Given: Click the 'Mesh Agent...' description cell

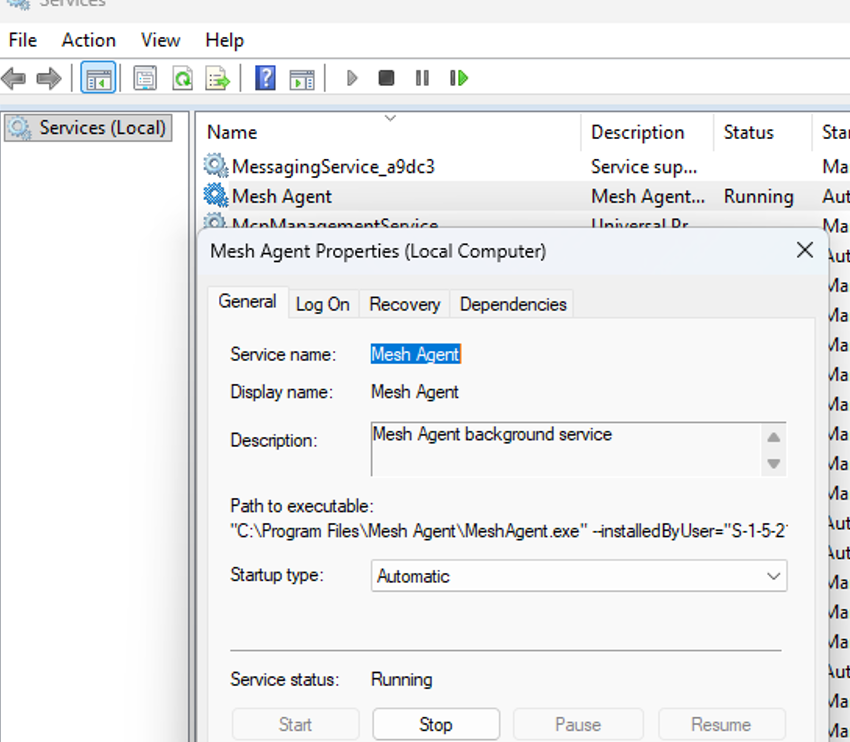Looking at the screenshot, I should (x=648, y=196).
